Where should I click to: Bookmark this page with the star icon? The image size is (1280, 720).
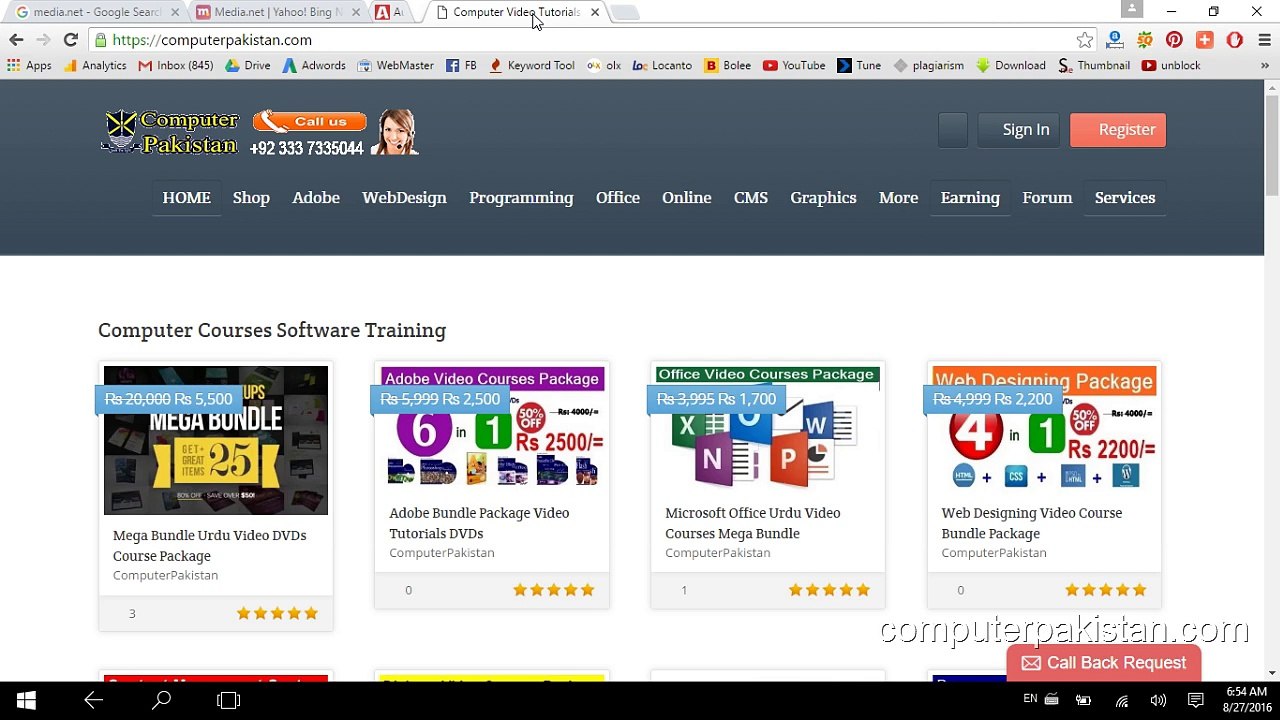pyautogui.click(x=1085, y=40)
